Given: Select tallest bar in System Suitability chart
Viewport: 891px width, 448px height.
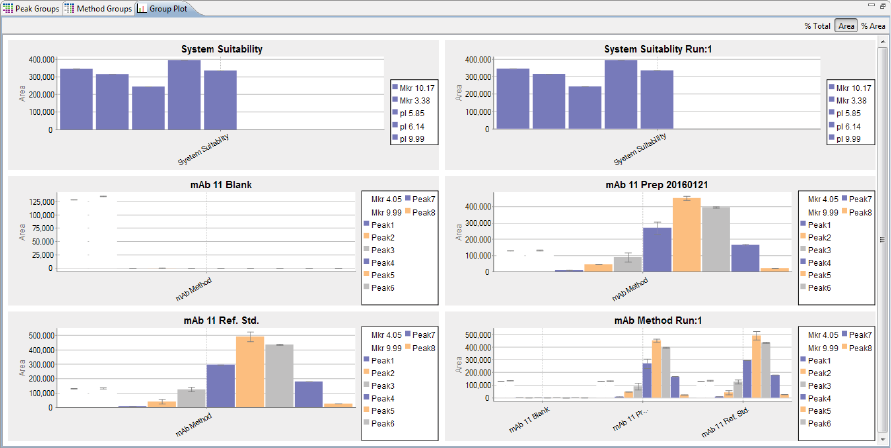Looking at the screenshot, I should [x=184, y=94].
